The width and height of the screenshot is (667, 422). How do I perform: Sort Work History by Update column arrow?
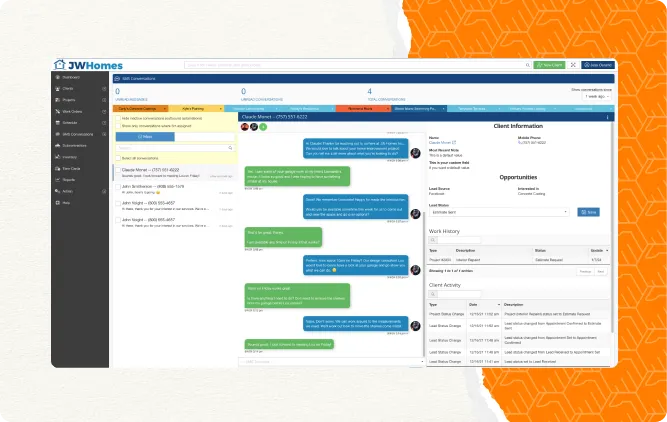click(x=607, y=251)
